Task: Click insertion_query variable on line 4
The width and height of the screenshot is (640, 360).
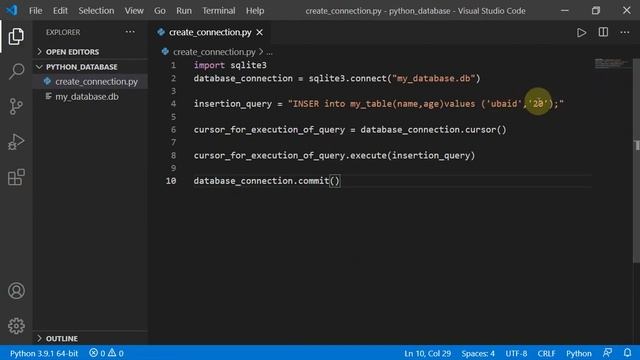Action: tap(233, 104)
